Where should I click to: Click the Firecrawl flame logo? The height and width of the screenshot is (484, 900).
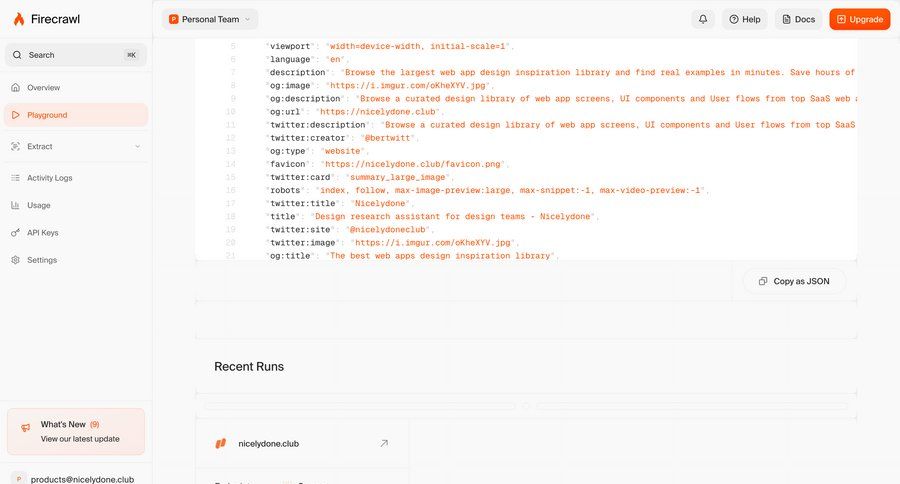tap(18, 19)
